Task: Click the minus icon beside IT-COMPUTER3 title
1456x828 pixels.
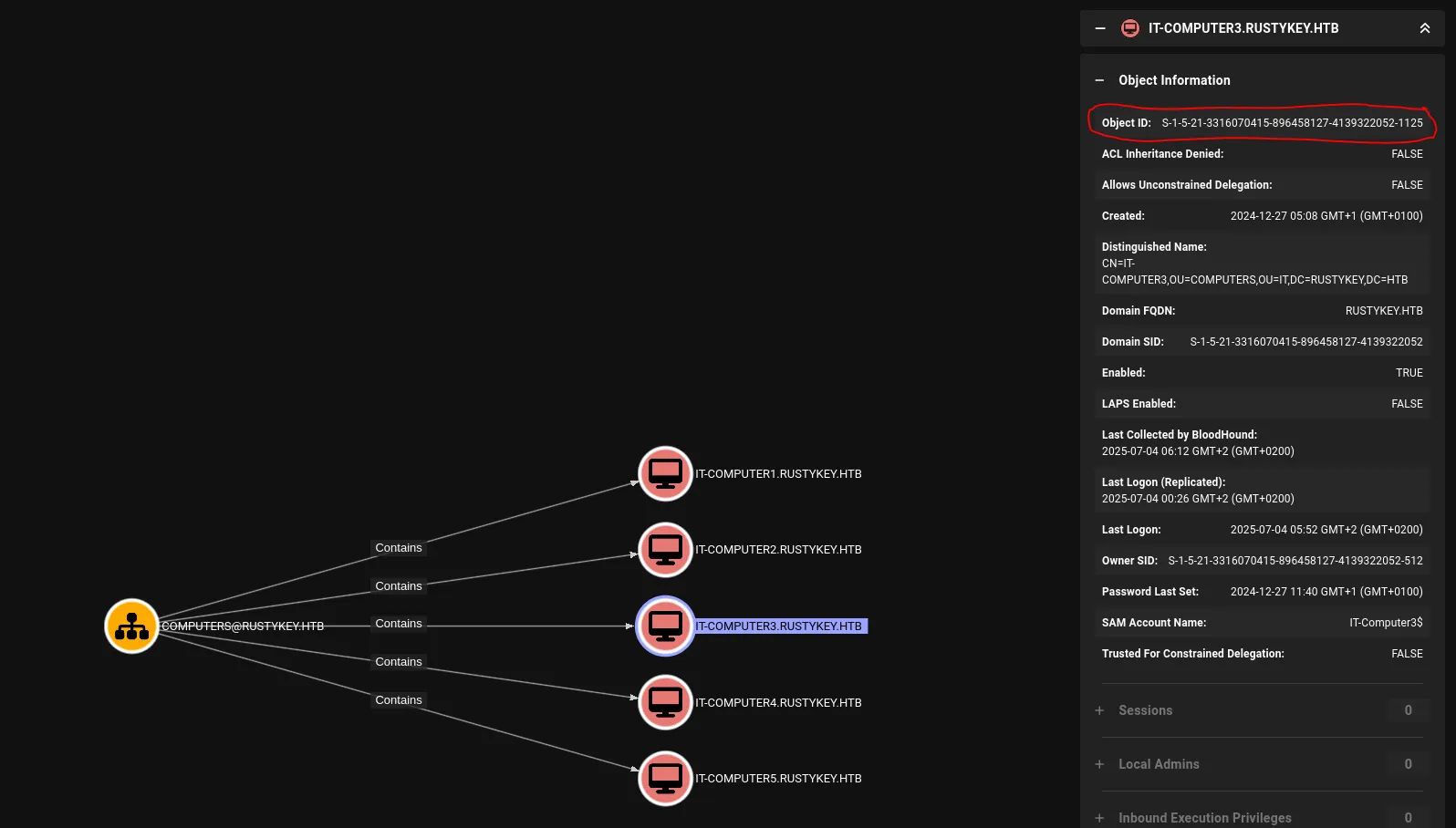Action: click(1100, 28)
